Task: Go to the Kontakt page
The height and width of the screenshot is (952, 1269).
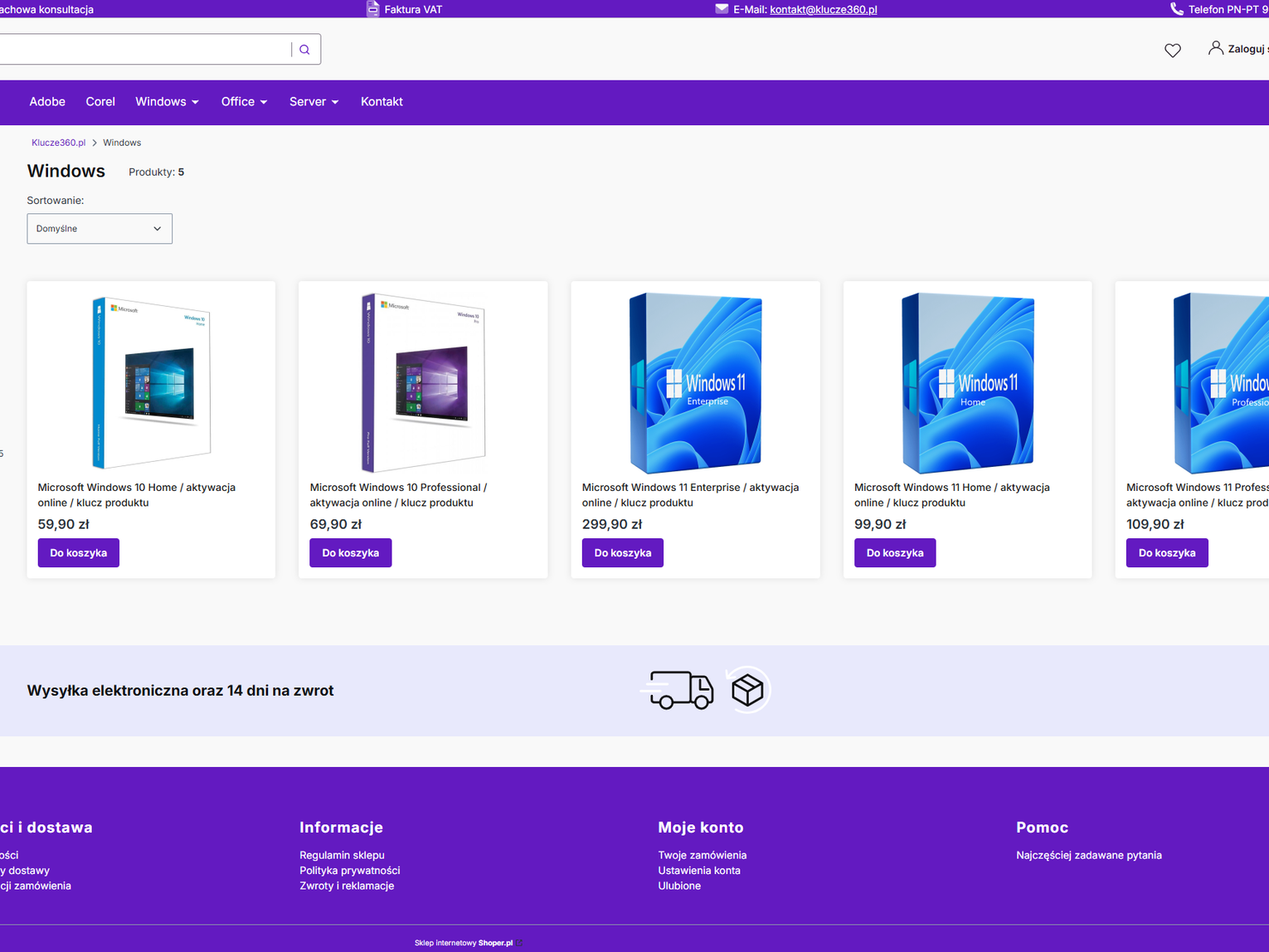Action: point(382,102)
